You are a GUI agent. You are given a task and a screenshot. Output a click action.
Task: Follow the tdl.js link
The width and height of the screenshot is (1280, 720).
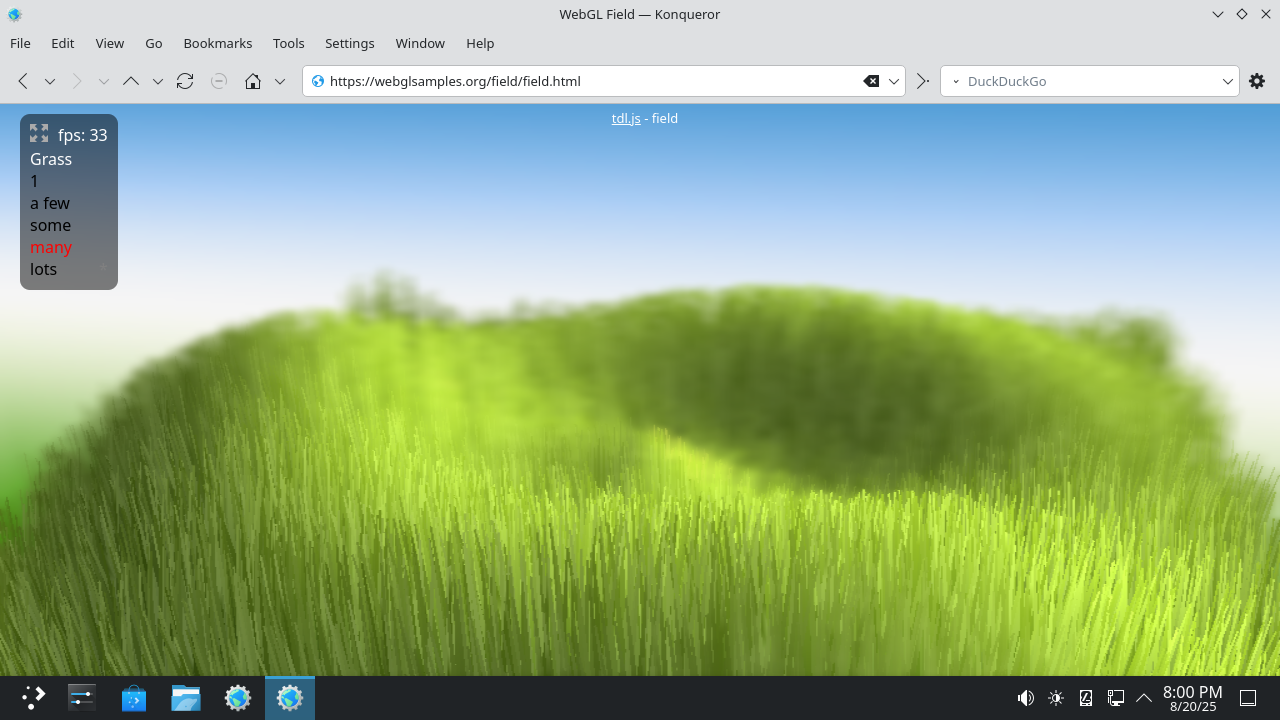(626, 118)
